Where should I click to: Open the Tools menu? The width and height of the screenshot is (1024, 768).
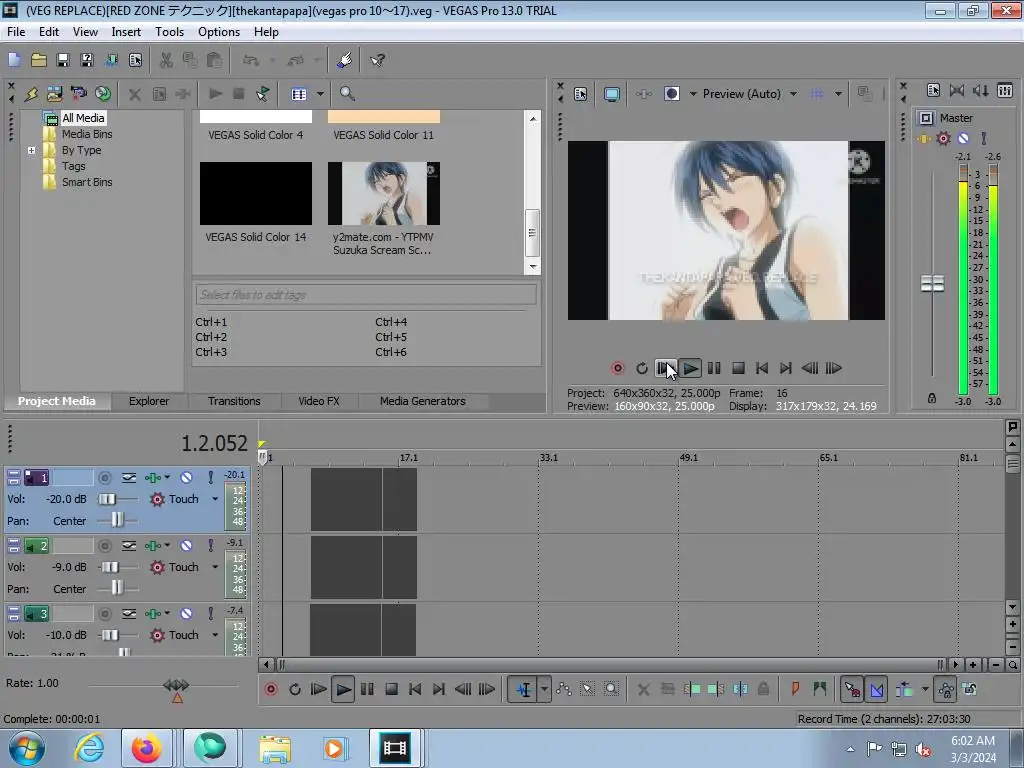(x=169, y=32)
